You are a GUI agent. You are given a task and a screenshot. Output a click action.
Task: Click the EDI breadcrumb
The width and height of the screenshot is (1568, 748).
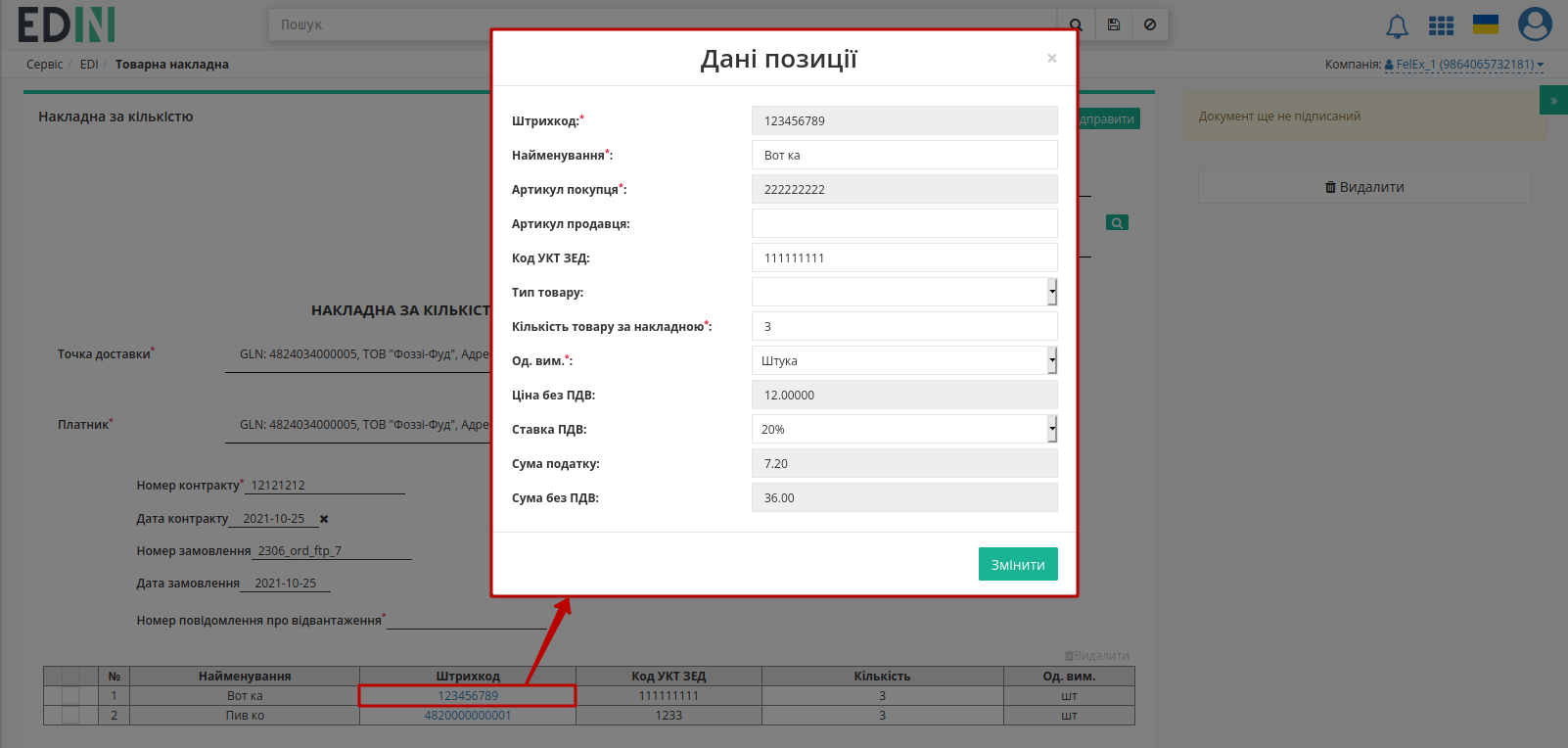click(x=89, y=65)
